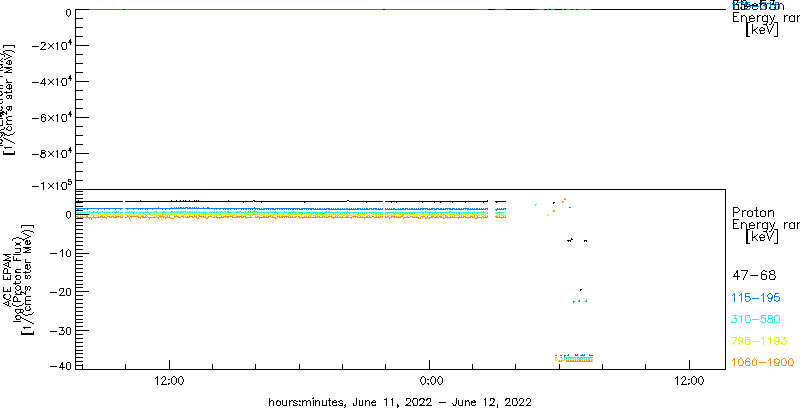This screenshot has width=800, height=410.
Task: Select the 795-1193 yellow legend label
Action: click(760, 341)
